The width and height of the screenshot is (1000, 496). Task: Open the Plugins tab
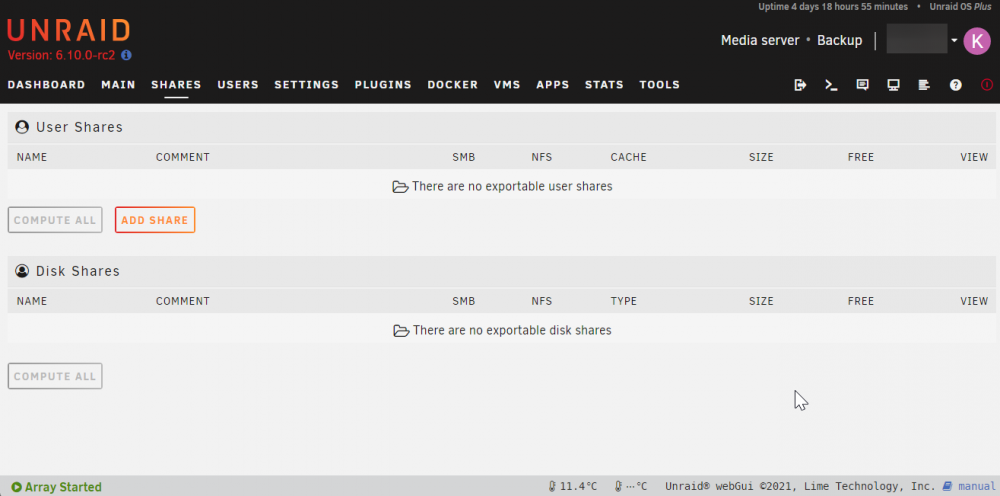(383, 85)
